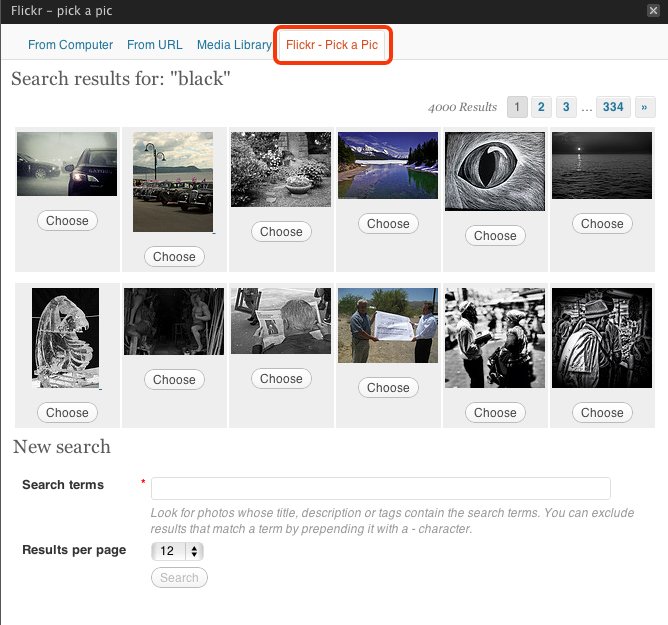Open the dark seated figures thumbnail
The height and width of the screenshot is (625, 668).
(x=174, y=321)
